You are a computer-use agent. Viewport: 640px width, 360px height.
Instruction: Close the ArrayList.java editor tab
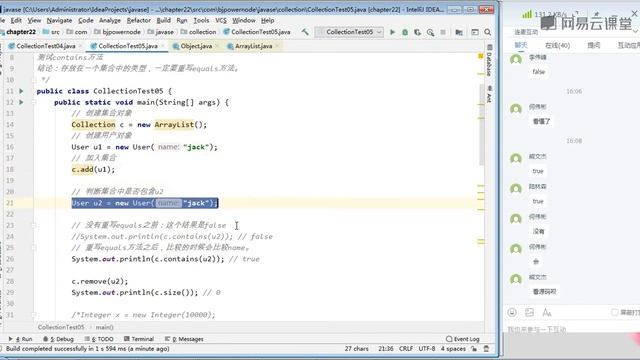[277, 46]
